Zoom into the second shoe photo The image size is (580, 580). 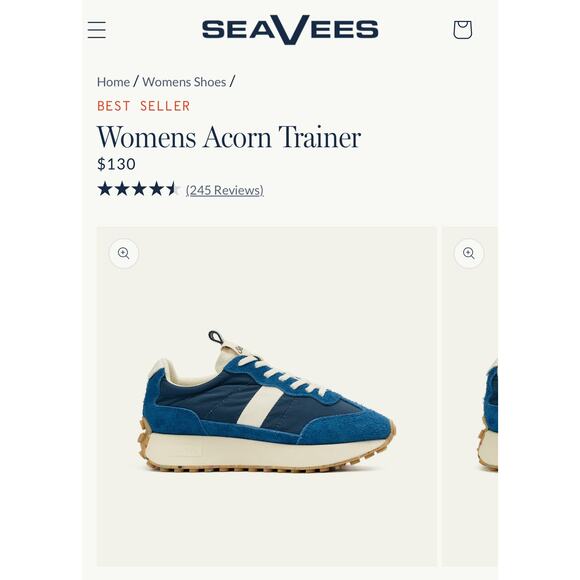tap(469, 253)
